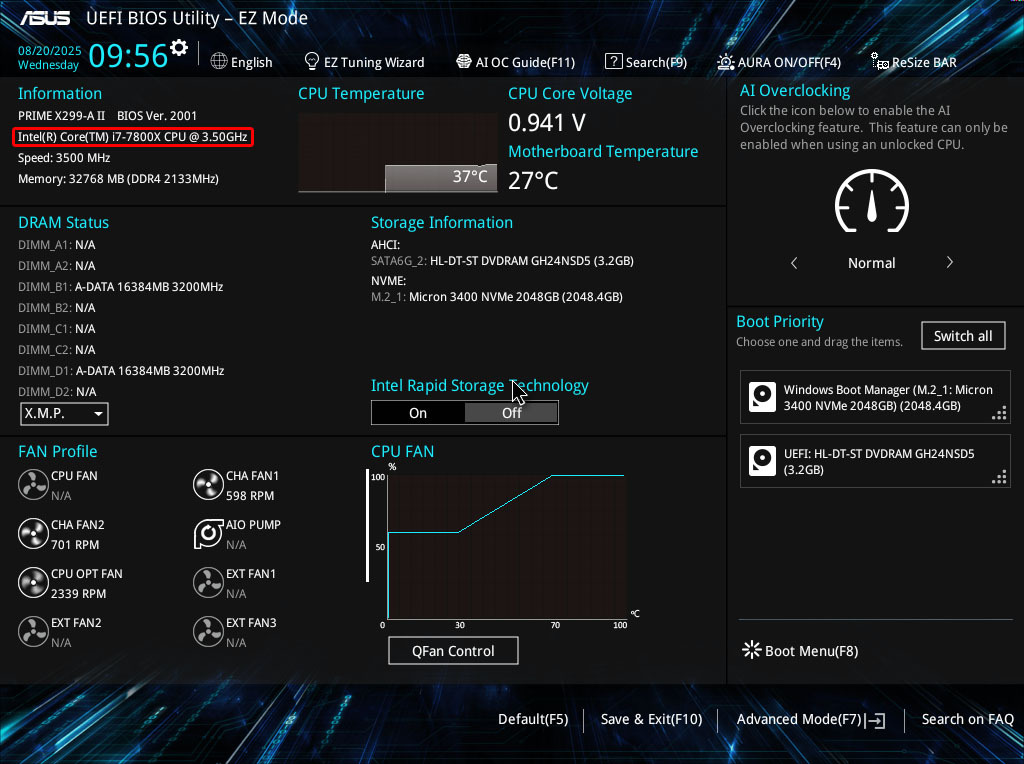Click DIMM_D1 A-DATA 16384MB entry
This screenshot has height=764, width=1024.
[121, 371]
